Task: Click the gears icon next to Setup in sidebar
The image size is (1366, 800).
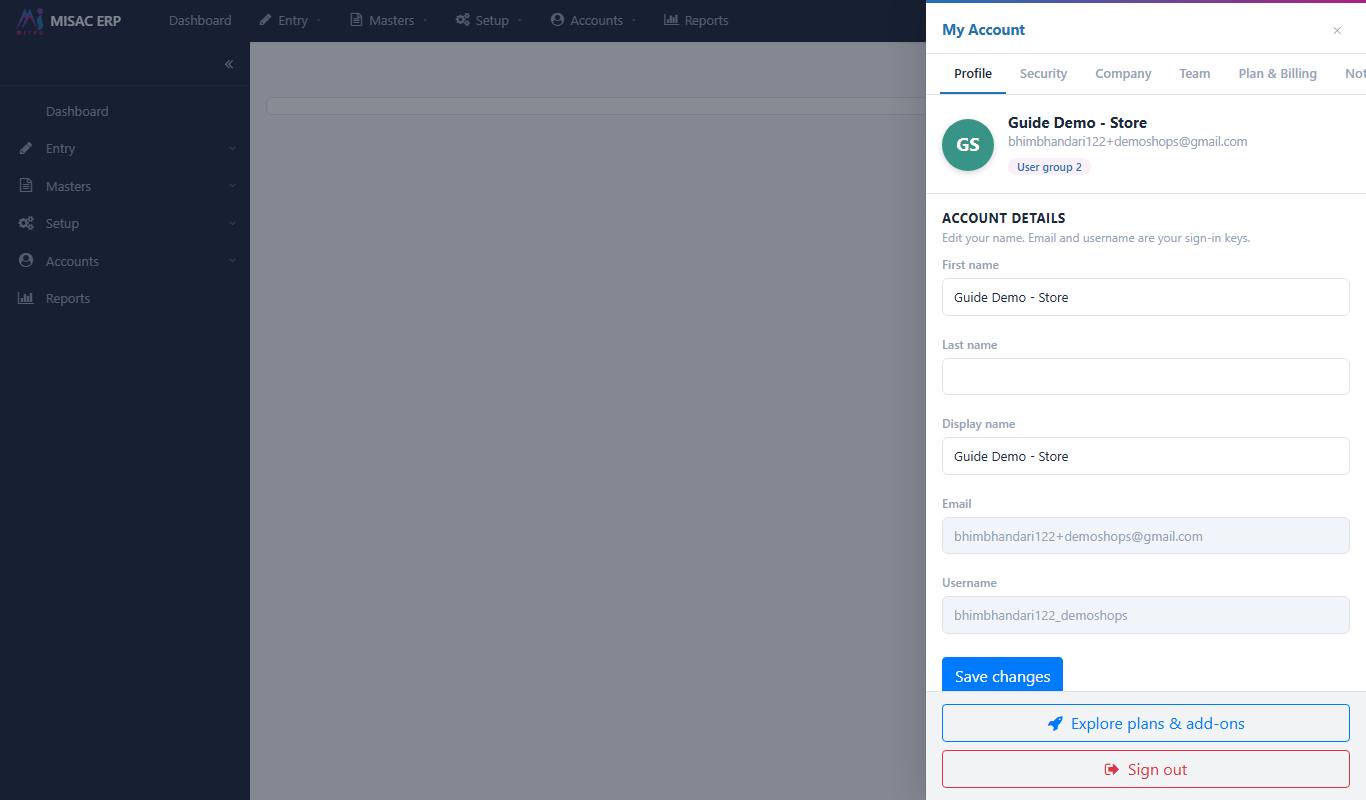Action: [26, 223]
